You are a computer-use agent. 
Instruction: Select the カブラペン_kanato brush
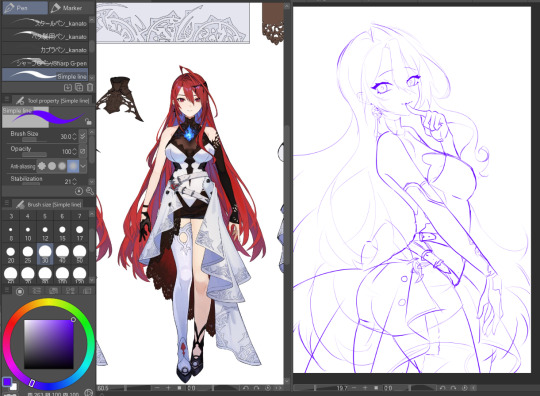pyautogui.click(x=45, y=50)
